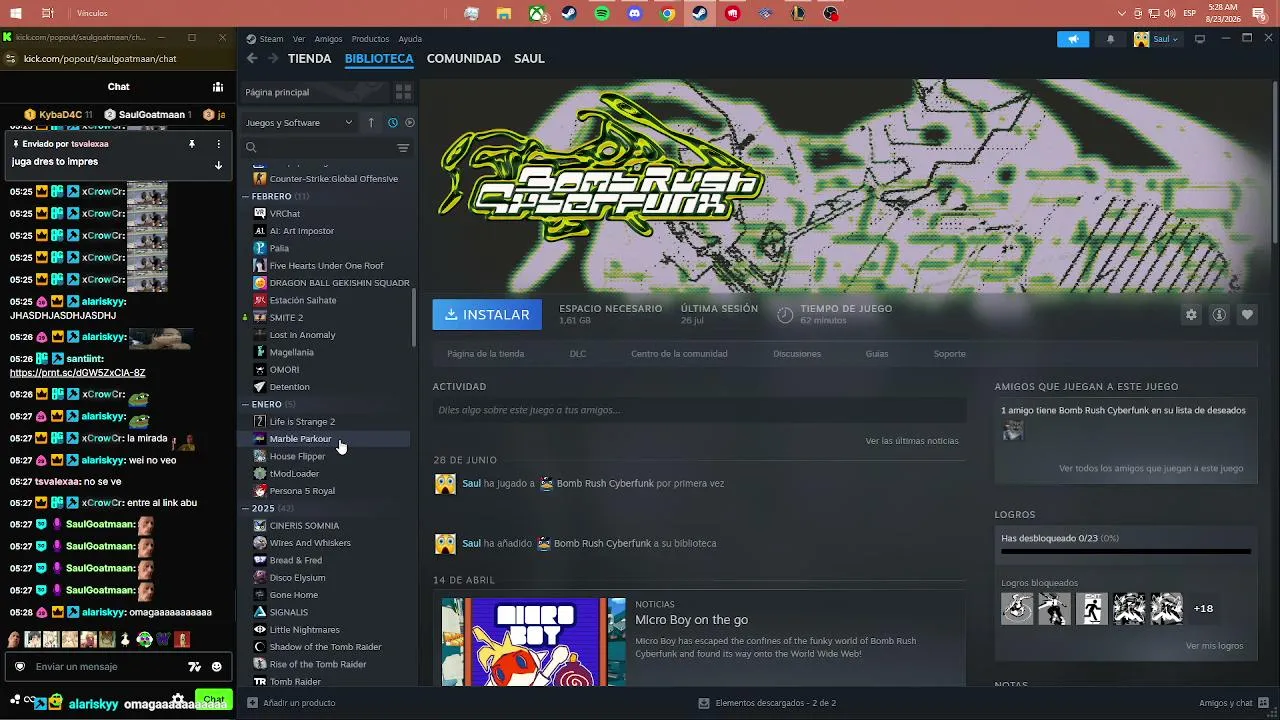Click the Steam announcements megaphone button

pyautogui.click(x=1073, y=39)
